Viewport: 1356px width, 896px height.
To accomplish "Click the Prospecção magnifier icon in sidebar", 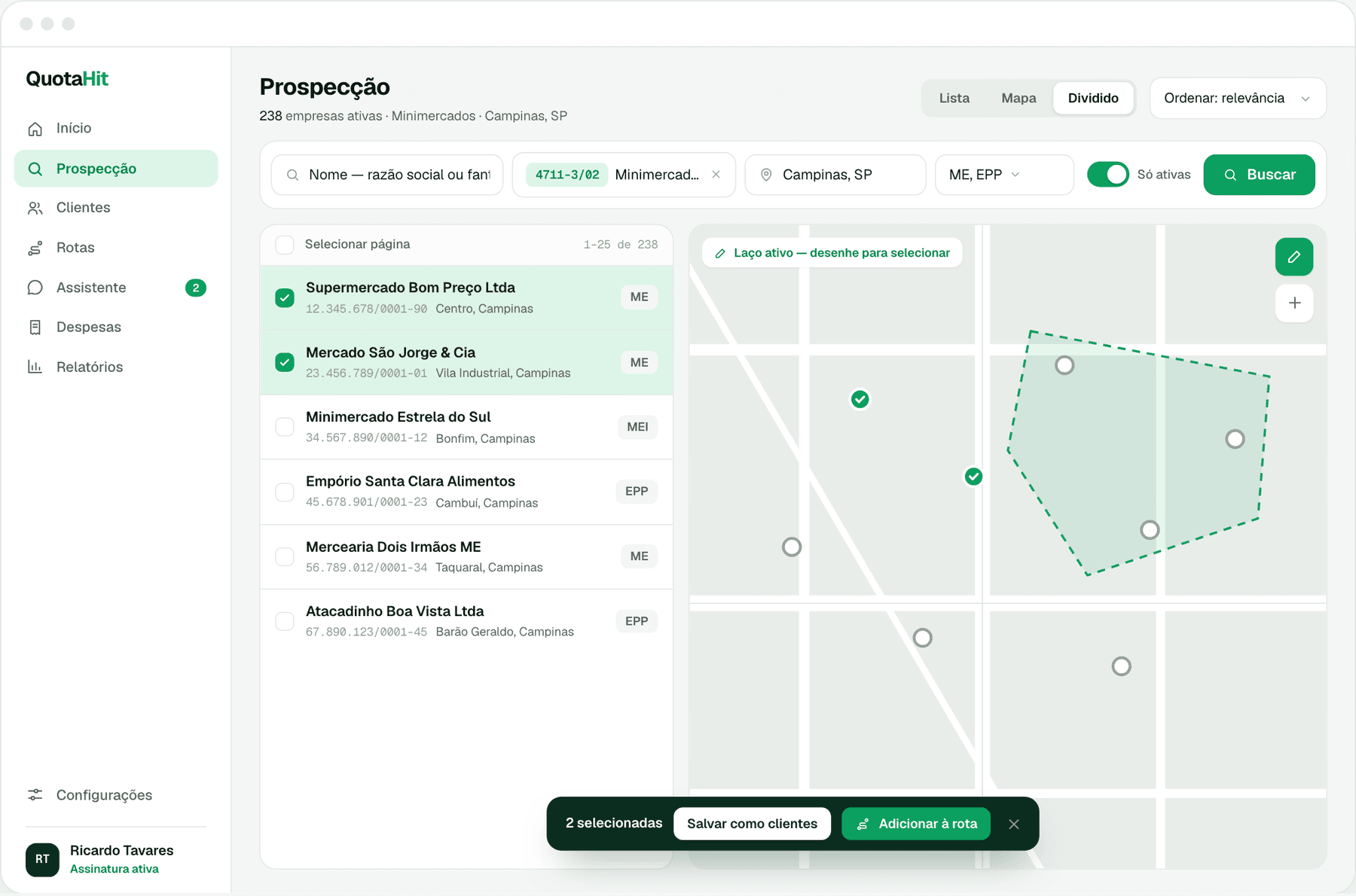I will [35, 169].
